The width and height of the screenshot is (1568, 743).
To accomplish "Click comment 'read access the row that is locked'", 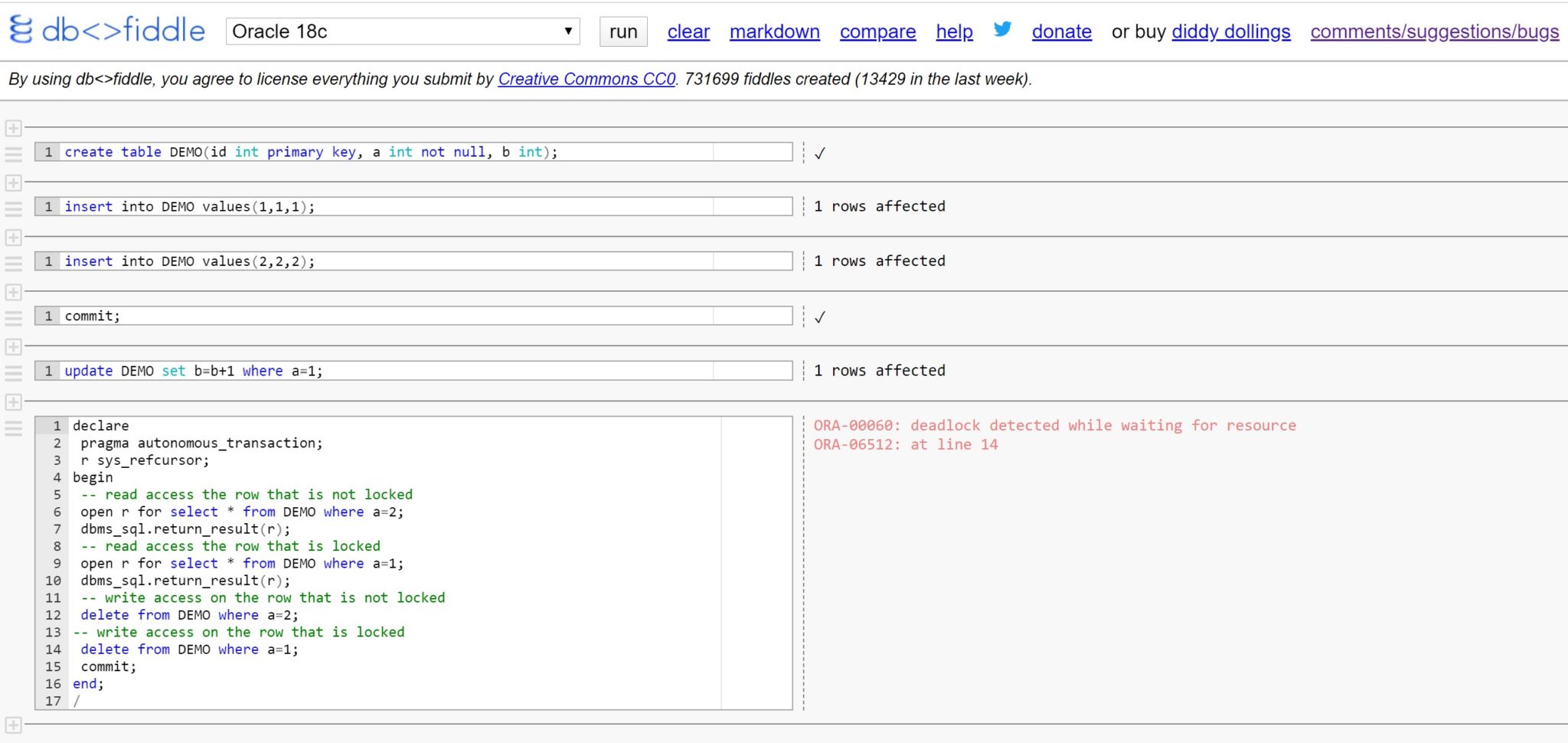I will tap(230, 546).
